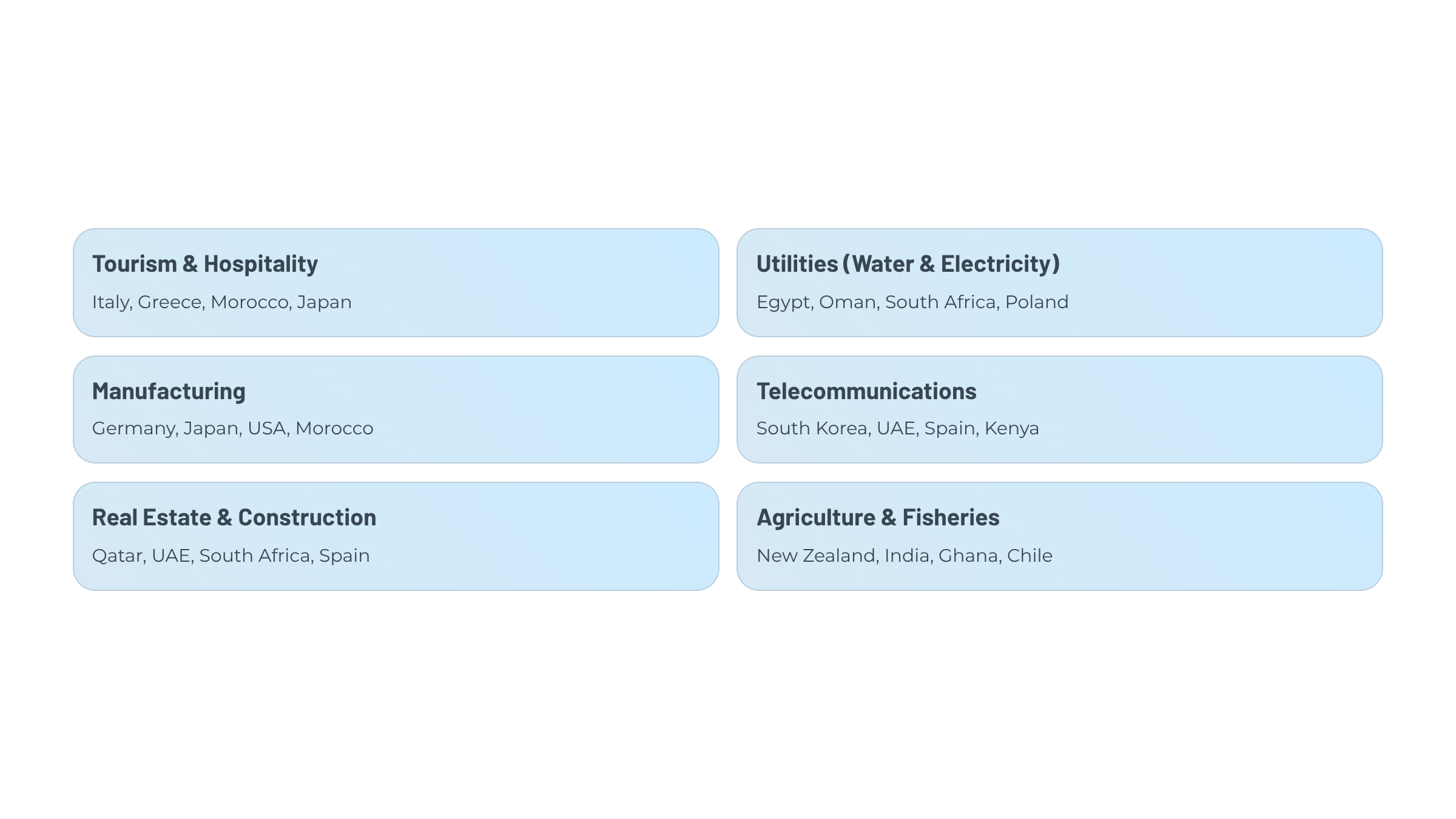Viewport: 1456px width, 819px height.
Task: Click Chile in the Agriculture list
Action: click(1030, 556)
